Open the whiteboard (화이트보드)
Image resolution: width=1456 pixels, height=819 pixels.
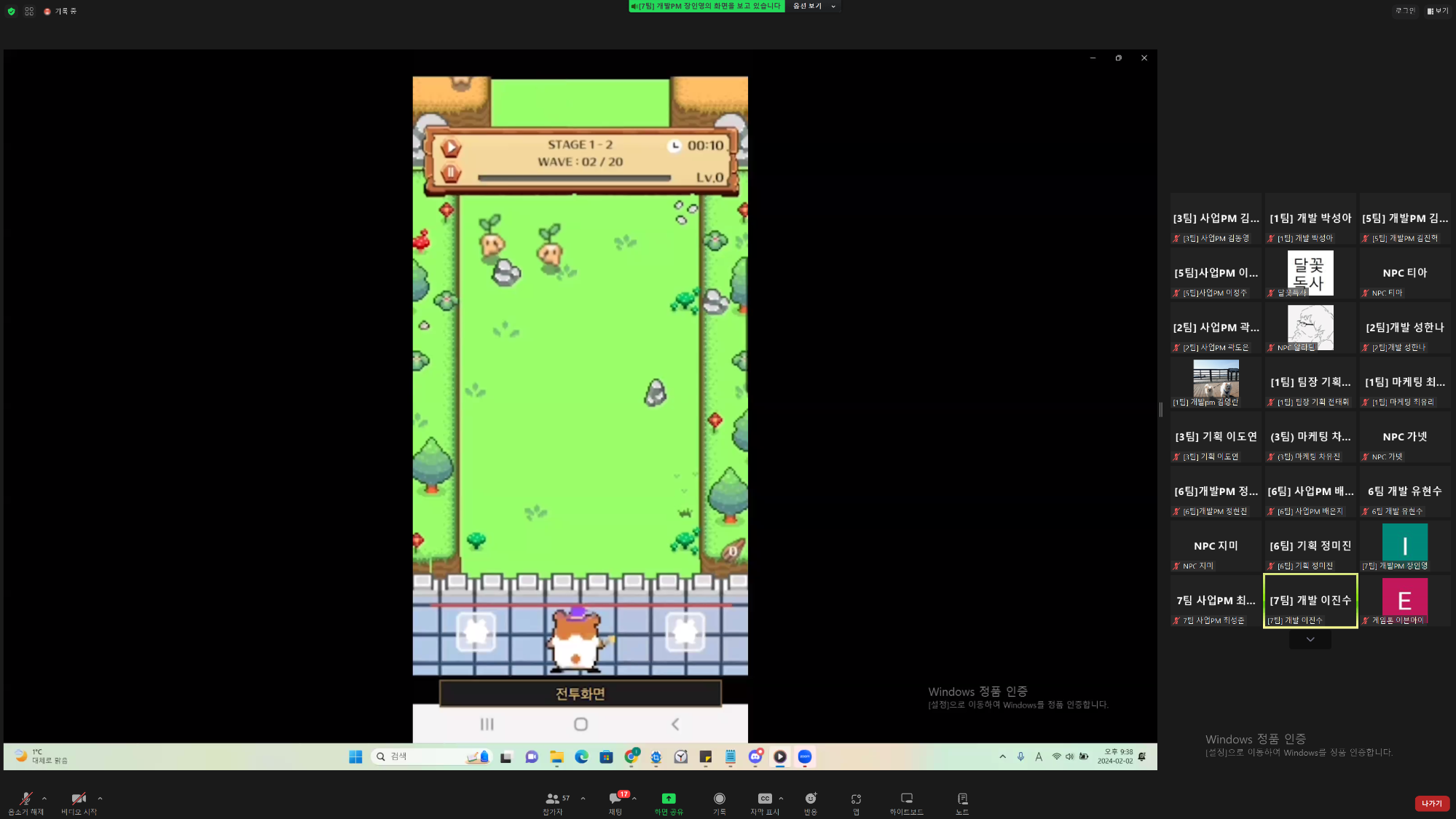[x=906, y=802]
